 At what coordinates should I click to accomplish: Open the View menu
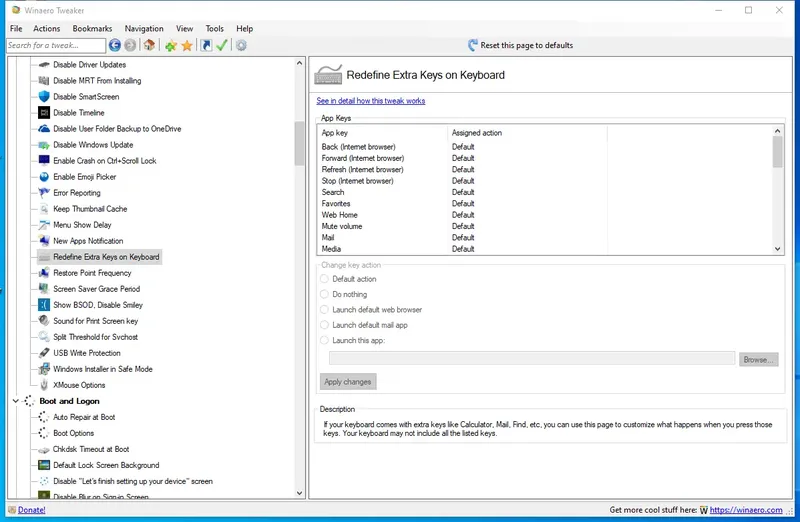click(185, 29)
